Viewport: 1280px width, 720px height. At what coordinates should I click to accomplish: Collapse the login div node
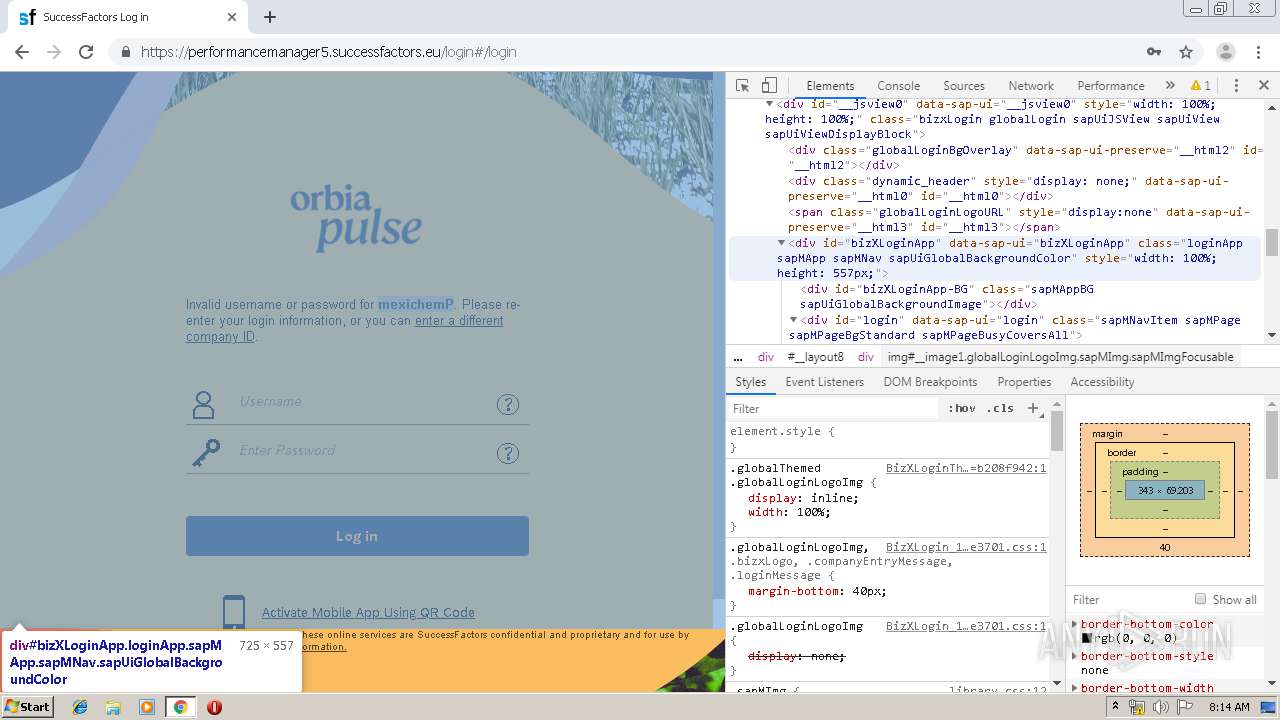[x=793, y=320]
